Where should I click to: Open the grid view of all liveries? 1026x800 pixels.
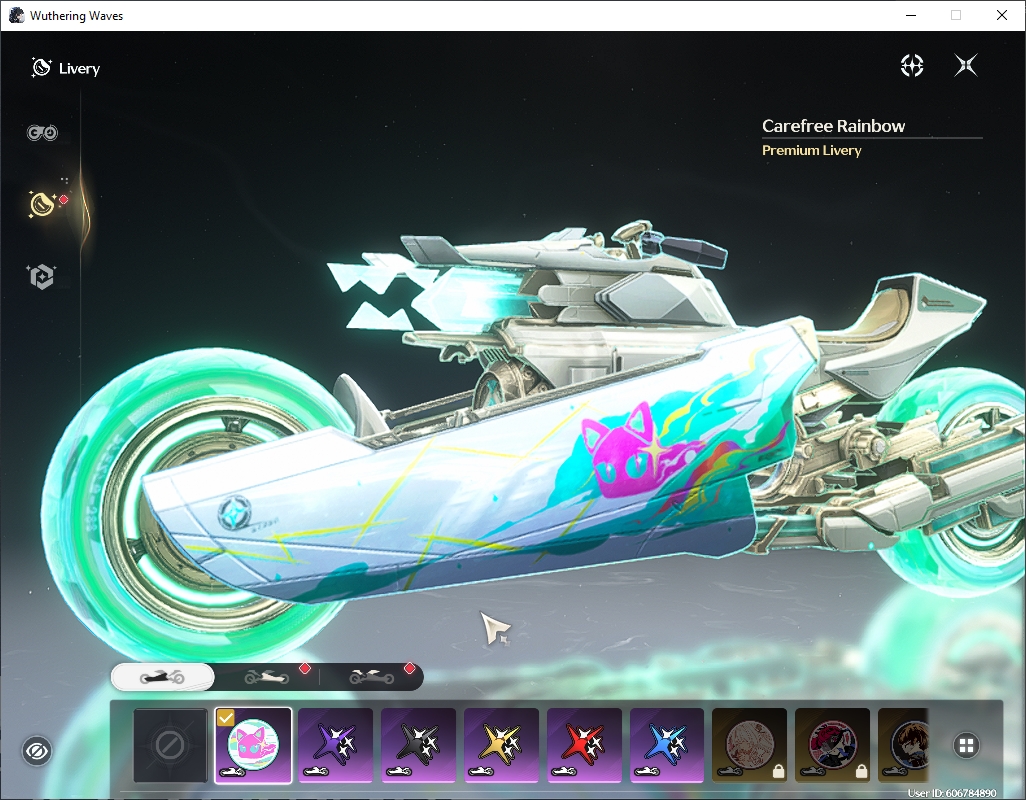pyautogui.click(x=966, y=746)
